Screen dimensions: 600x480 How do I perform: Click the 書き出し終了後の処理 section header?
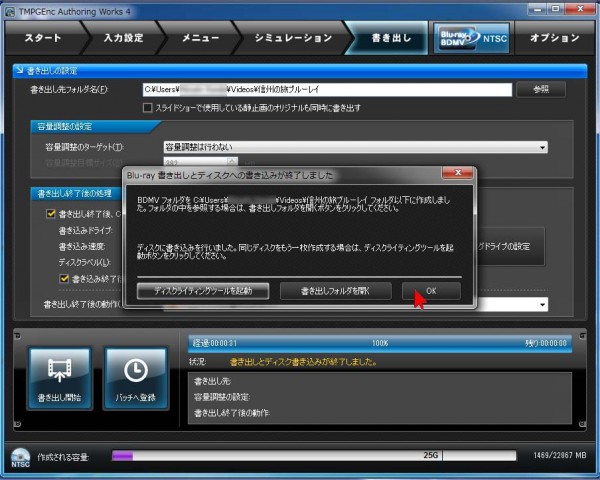75,193
